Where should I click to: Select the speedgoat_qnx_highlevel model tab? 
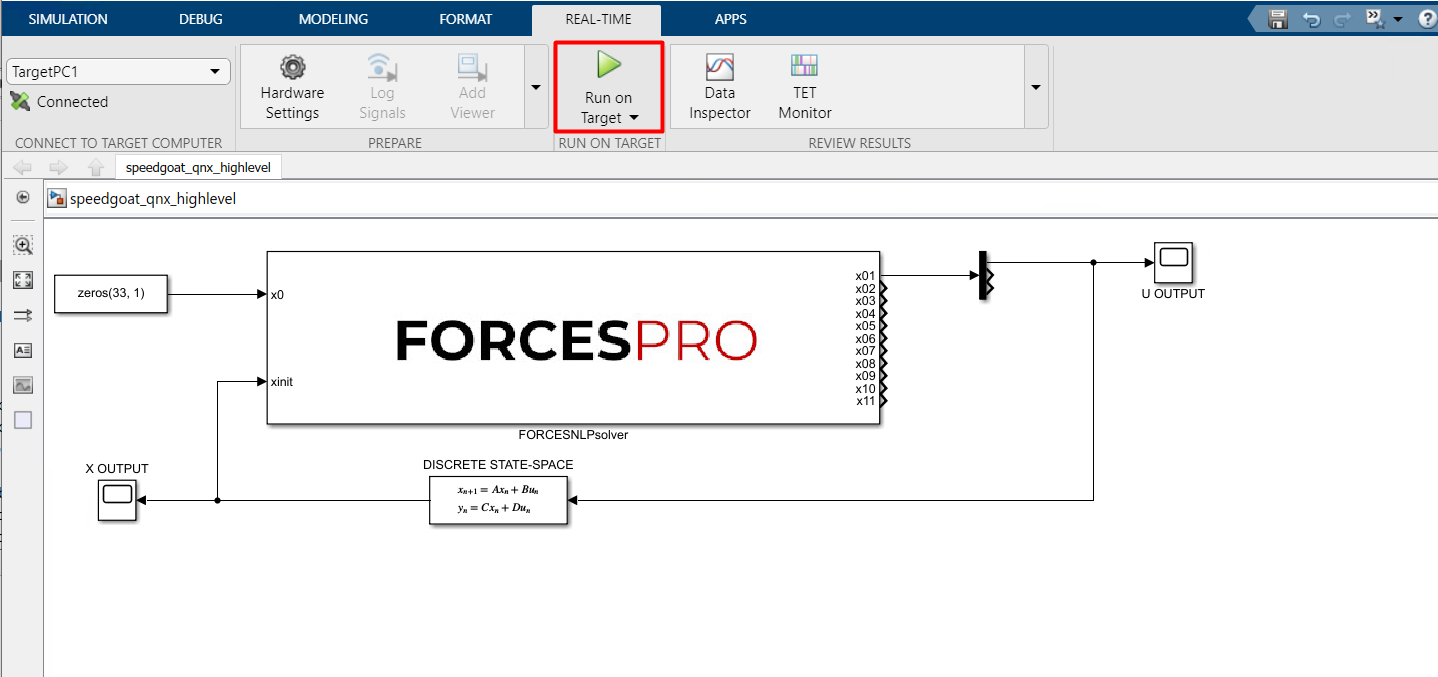(198, 168)
